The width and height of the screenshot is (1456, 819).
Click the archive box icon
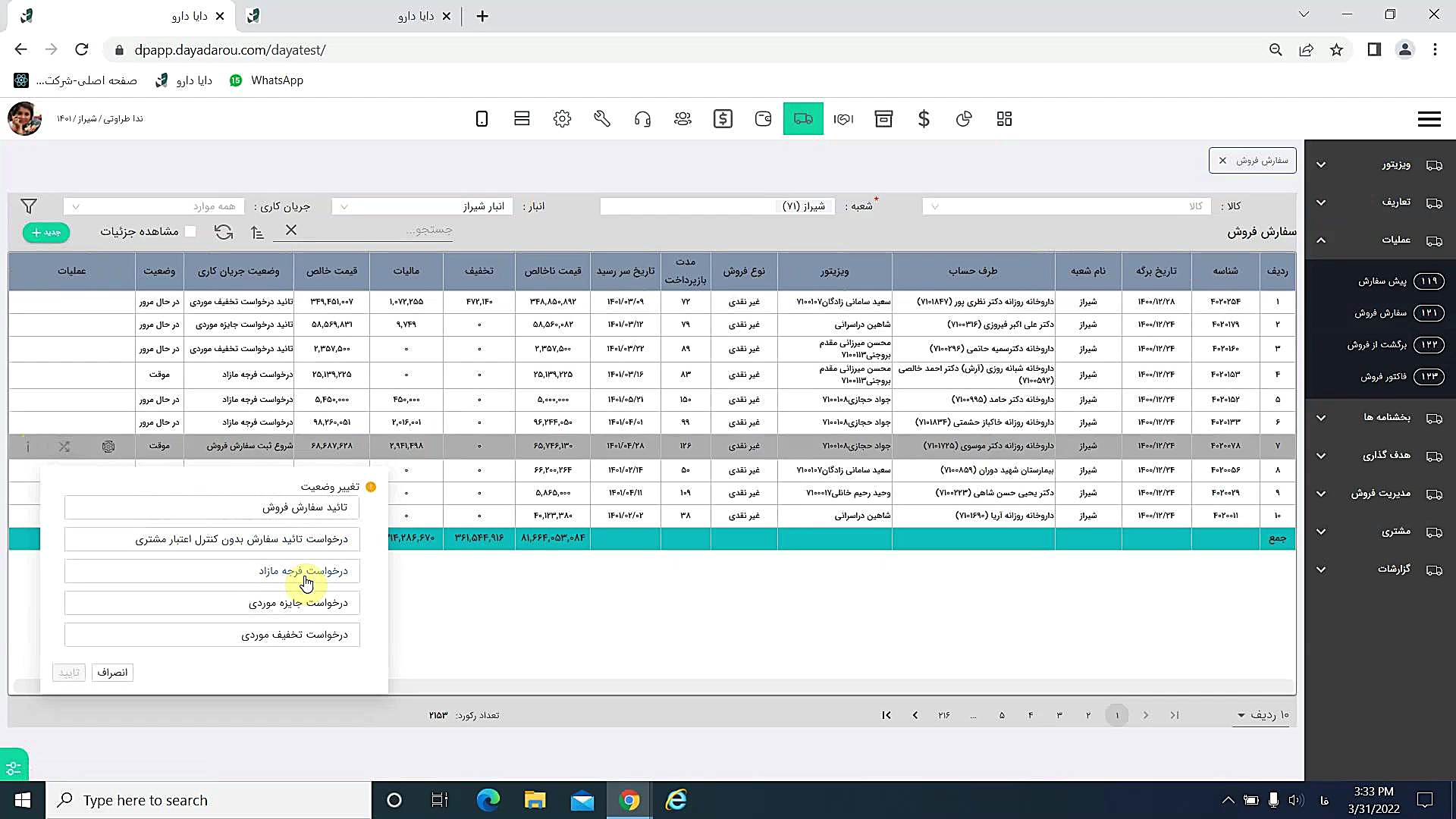coord(883,118)
